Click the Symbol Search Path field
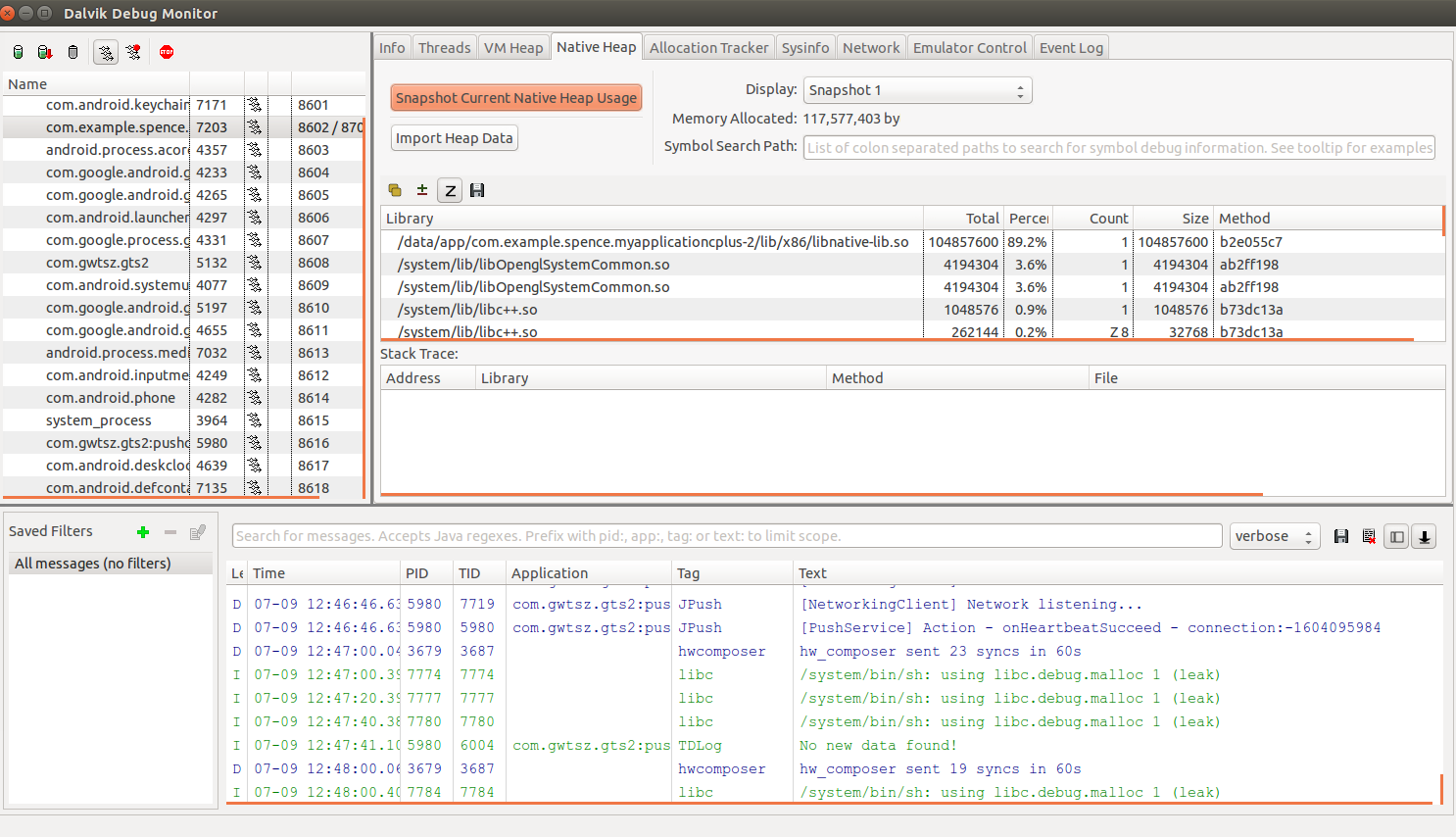Image resolution: width=1456 pixels, height=837 pixels. pyautogui.click(x=1119, y=148)
